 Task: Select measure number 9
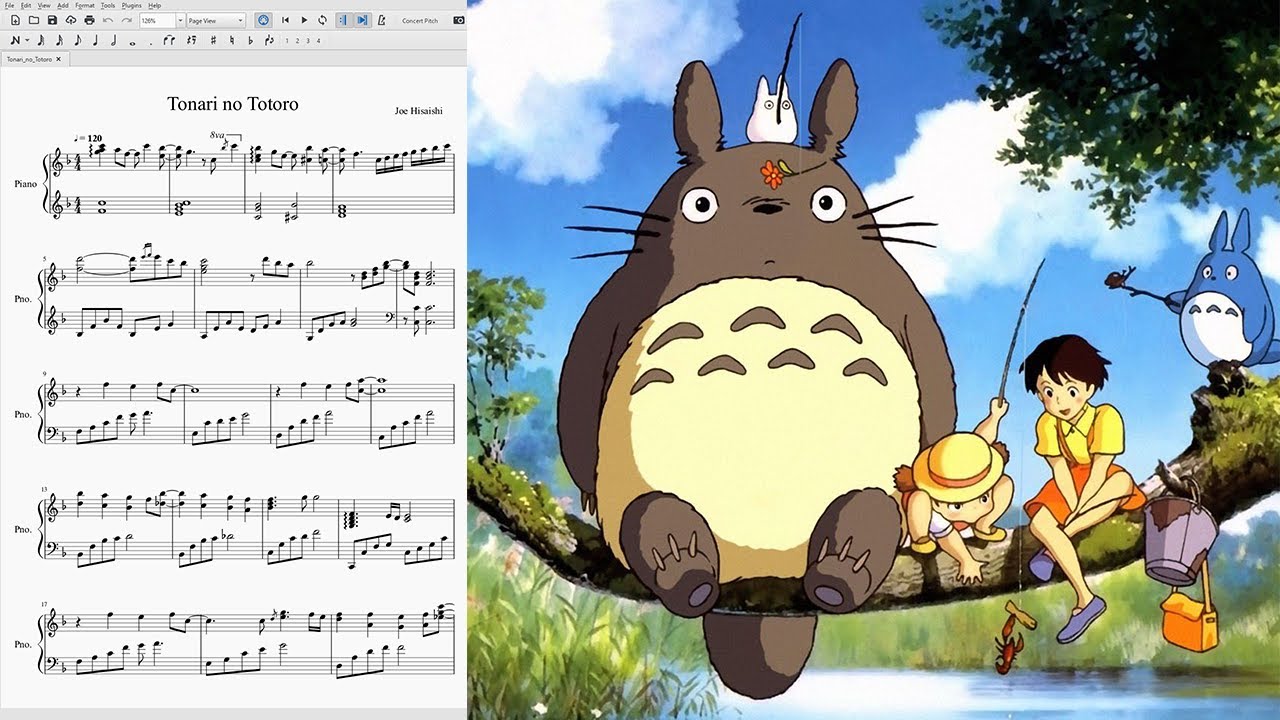45,375
